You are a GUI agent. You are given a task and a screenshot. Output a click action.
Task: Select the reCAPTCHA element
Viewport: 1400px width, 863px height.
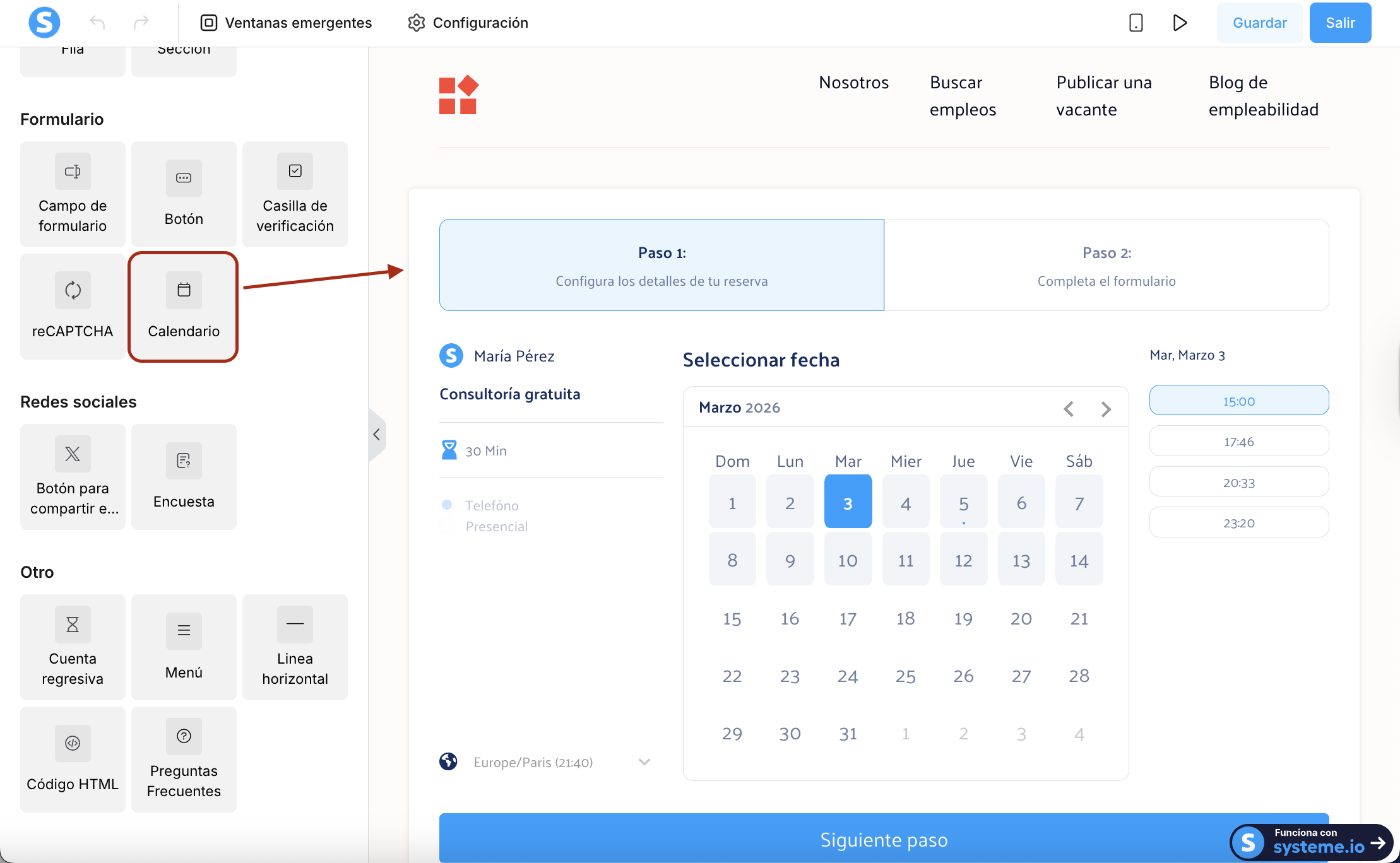tap(73, 307)
